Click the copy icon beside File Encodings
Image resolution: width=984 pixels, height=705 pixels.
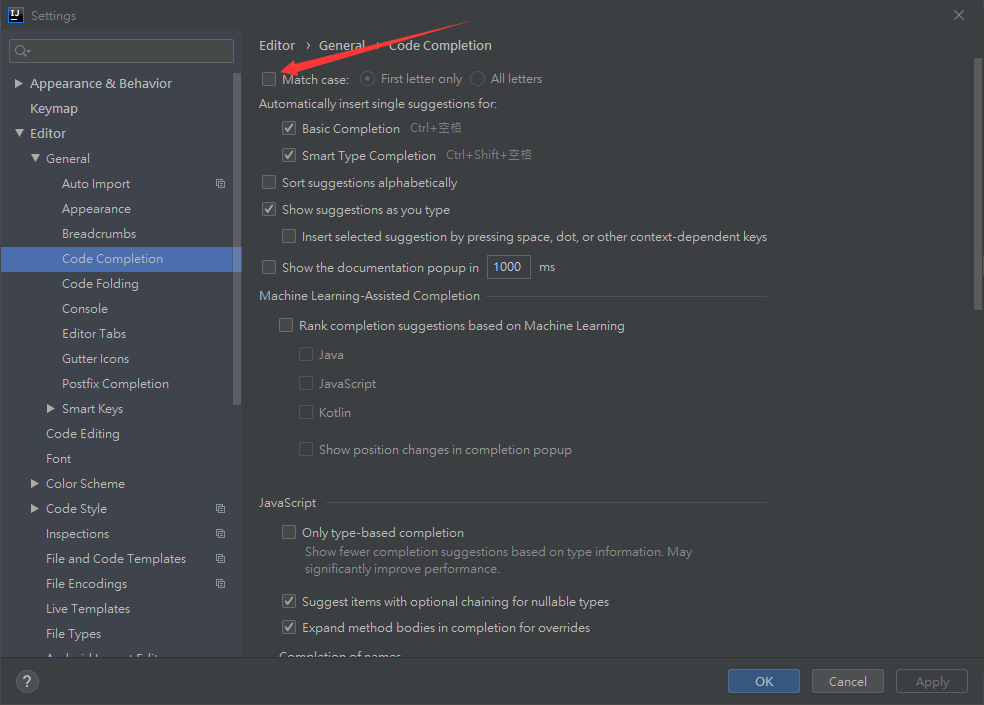click(220, 584)
